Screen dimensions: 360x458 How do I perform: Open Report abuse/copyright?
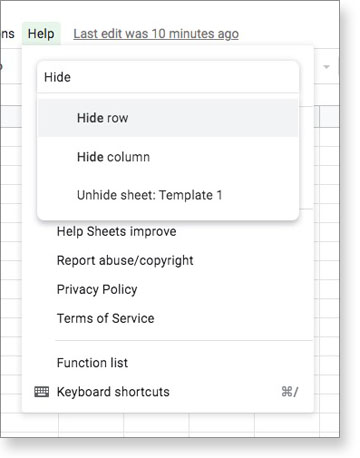coord(125,260)
